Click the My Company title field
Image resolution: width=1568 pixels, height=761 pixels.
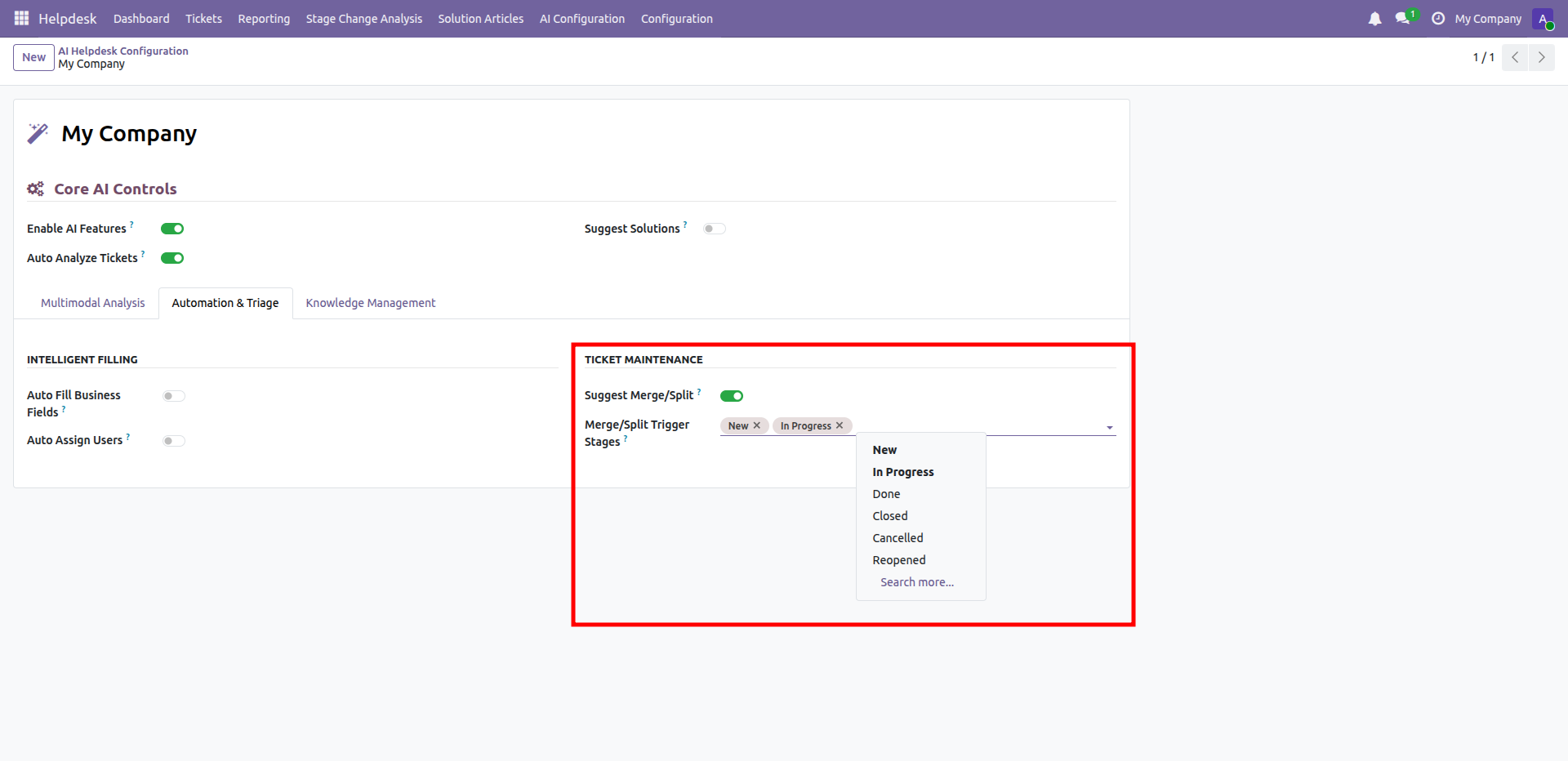tap(129, 134)
